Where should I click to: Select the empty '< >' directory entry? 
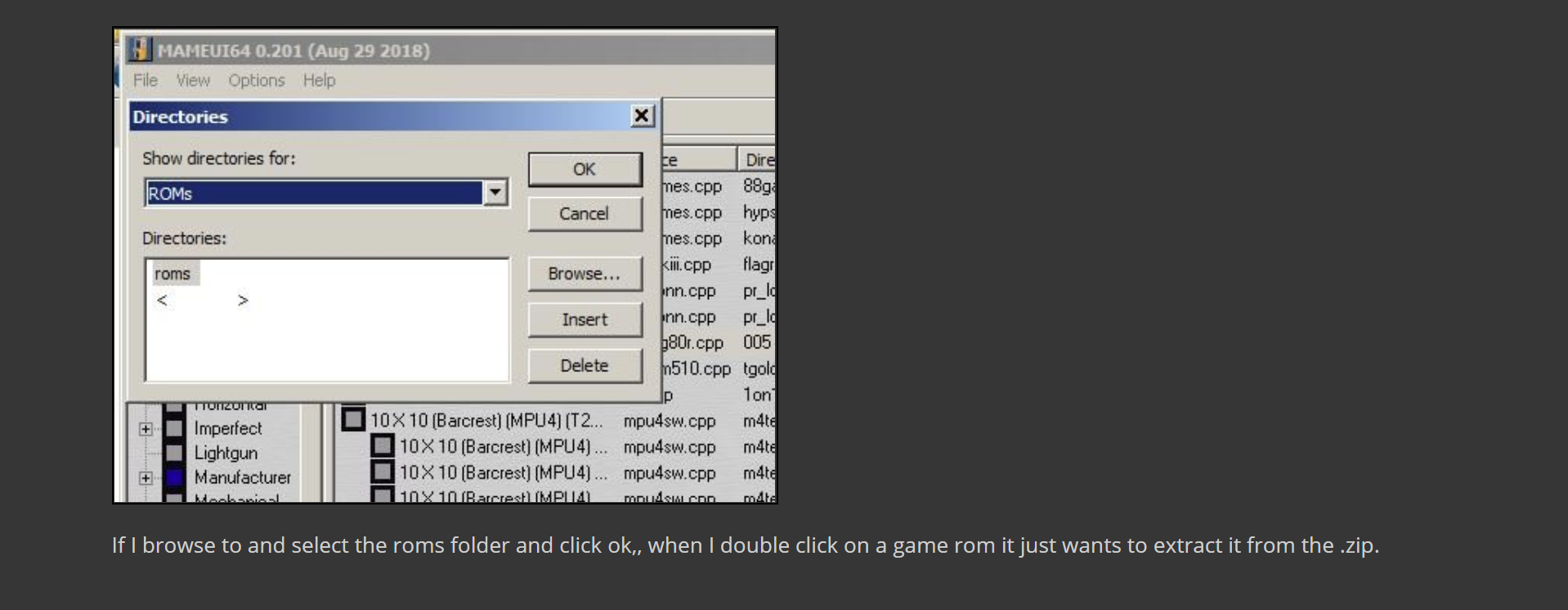point(202,300)
